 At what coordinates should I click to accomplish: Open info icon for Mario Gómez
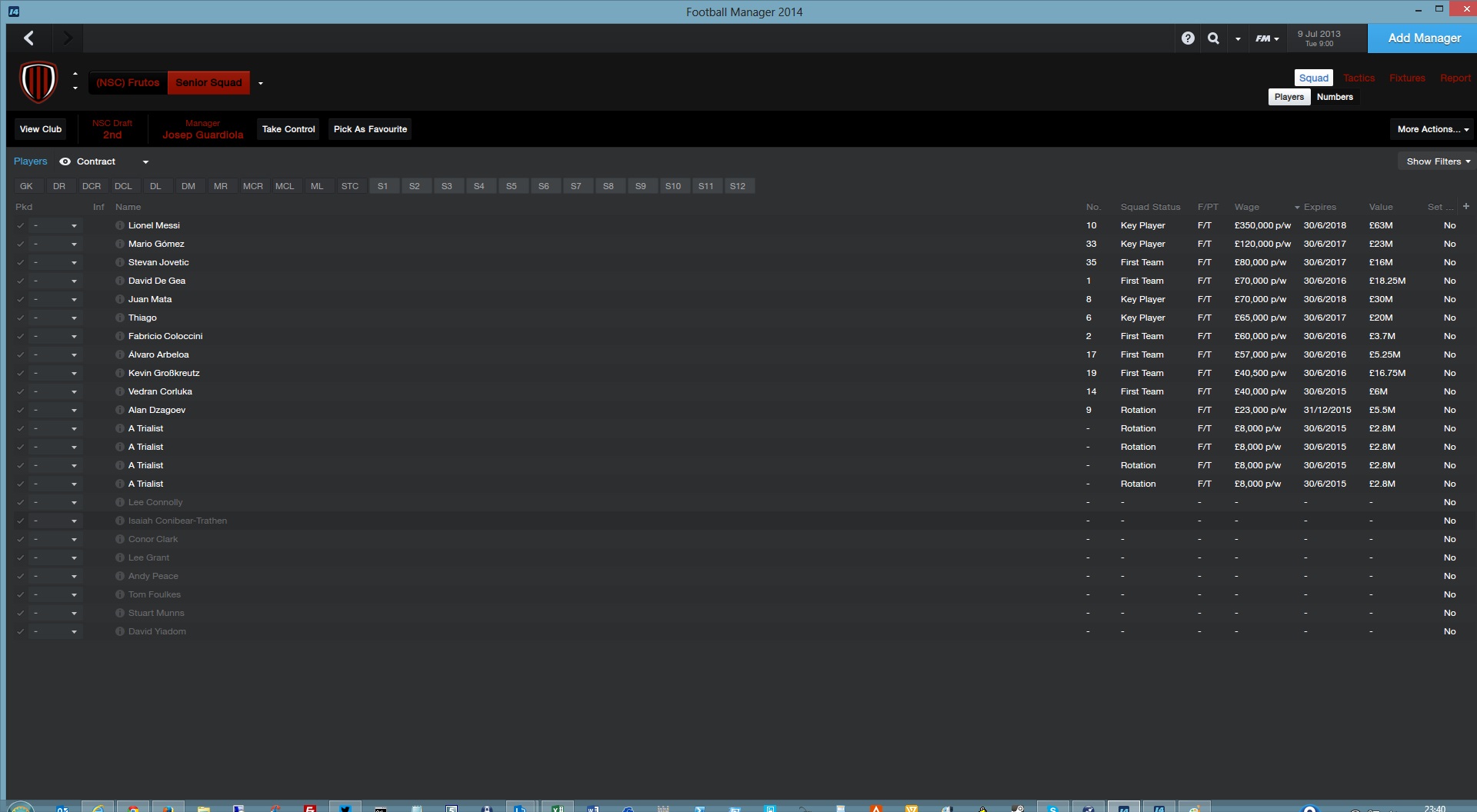coord(120,244)
